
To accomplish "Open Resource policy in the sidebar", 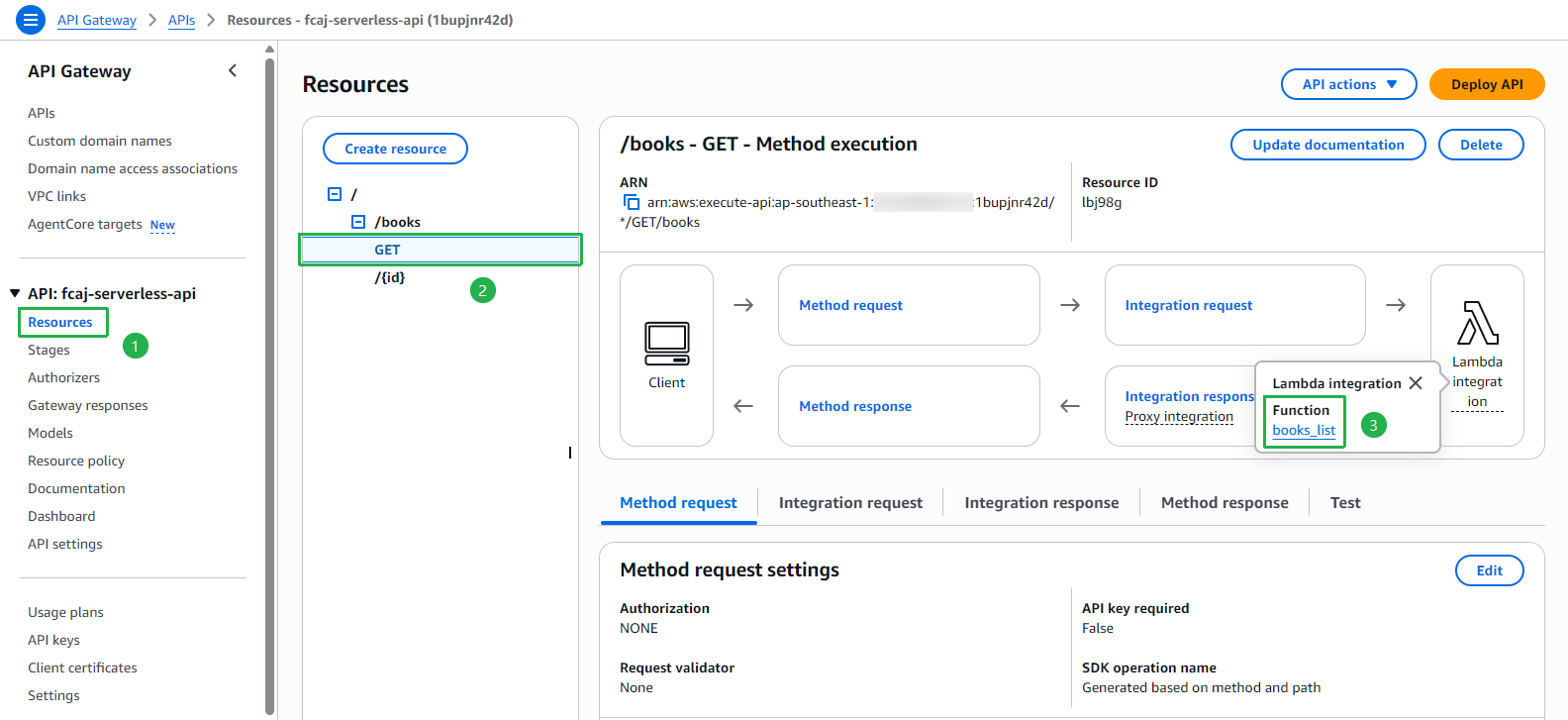I will (x=76, y=461).
